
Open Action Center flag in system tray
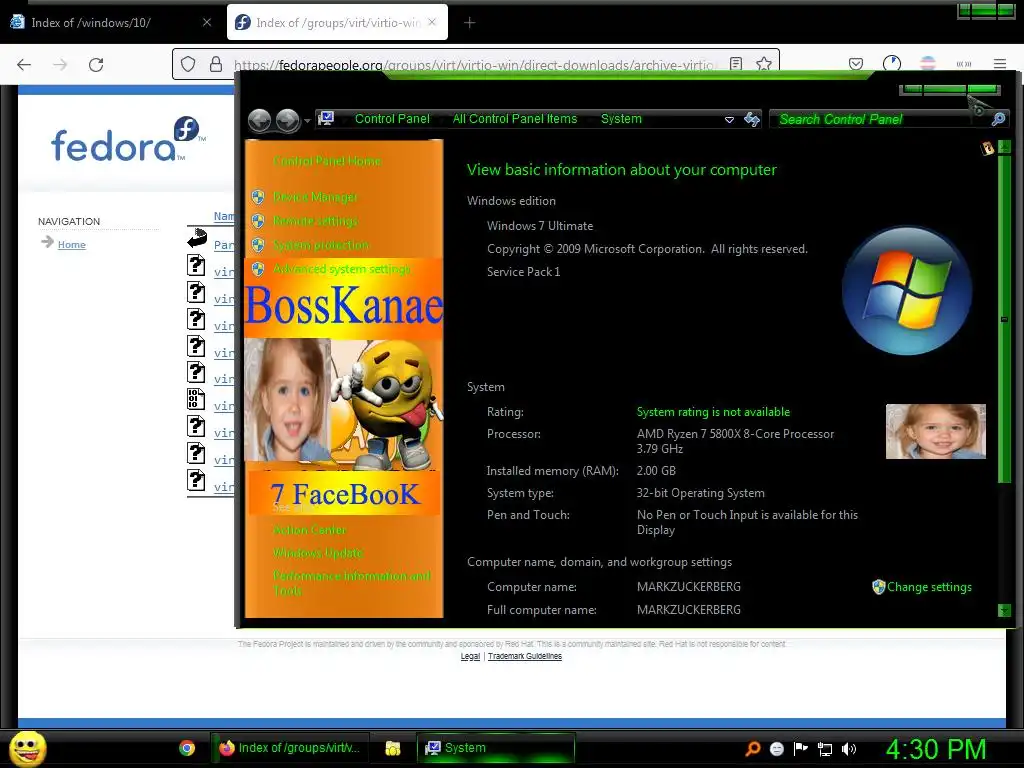801,748
